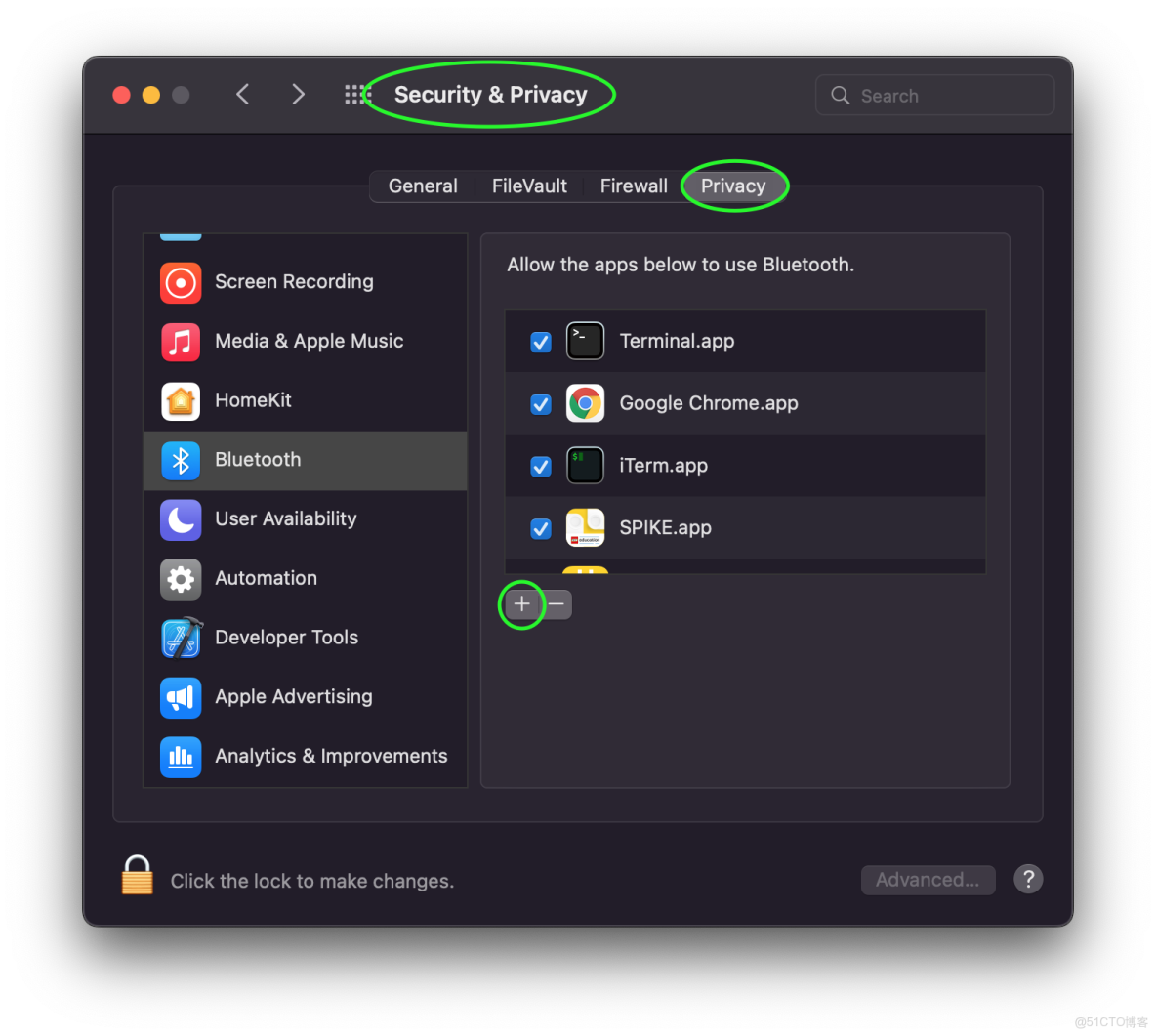Select the SPIKE.app name text
This screenshot has width=1156, height=1036.
(665, 528)
